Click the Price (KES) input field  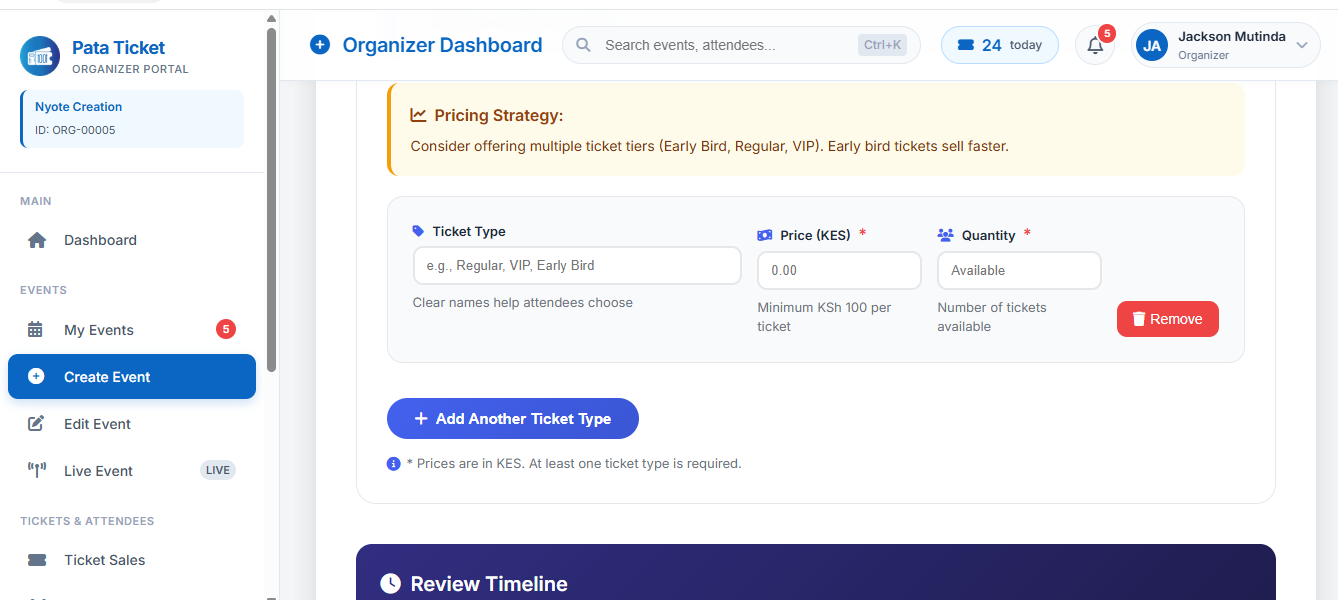(x=838, y=271)
